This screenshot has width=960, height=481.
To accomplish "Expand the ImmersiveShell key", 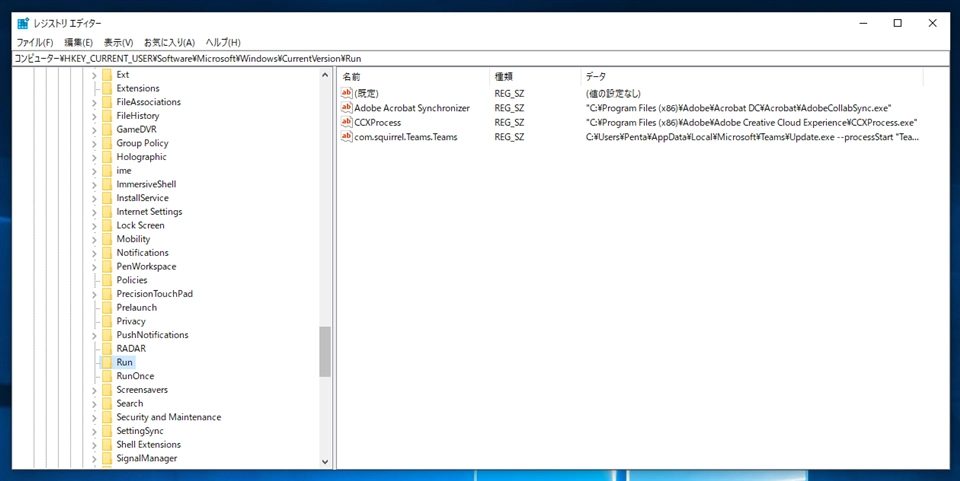I will pos(94,184).
